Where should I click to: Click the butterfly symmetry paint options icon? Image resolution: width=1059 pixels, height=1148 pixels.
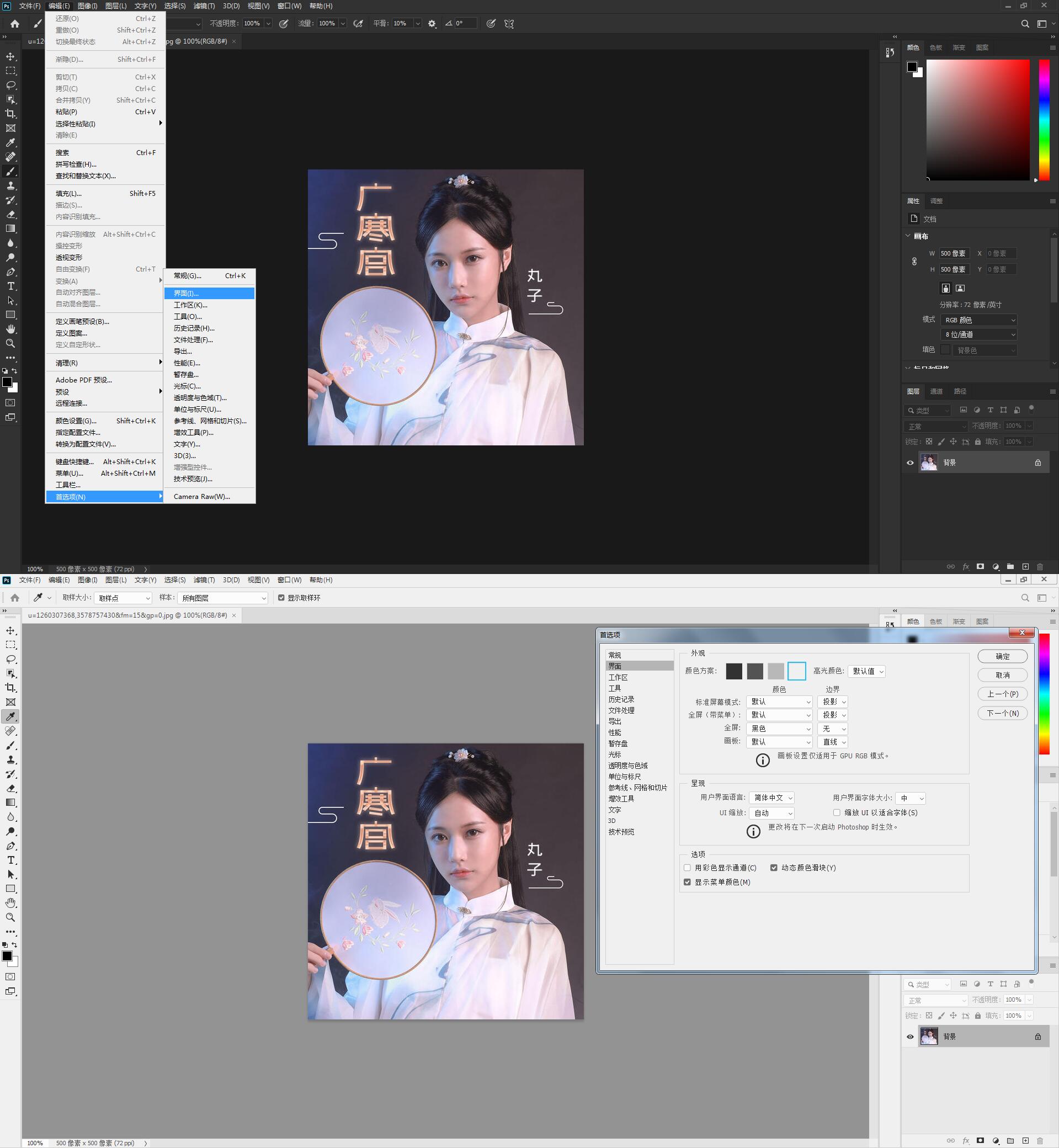pyautogui.click(x=509, y=24)
